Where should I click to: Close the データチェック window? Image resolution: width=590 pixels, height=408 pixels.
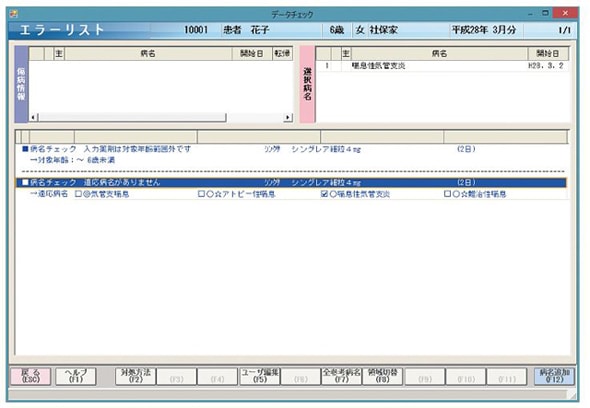pyautogui.click(x=565, y=14)
